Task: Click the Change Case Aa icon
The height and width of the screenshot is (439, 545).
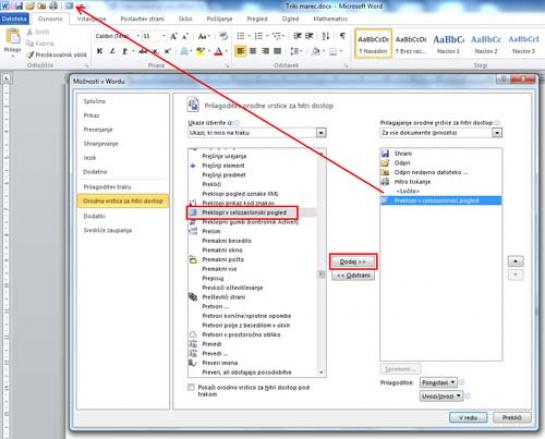Action: (203, 36)
